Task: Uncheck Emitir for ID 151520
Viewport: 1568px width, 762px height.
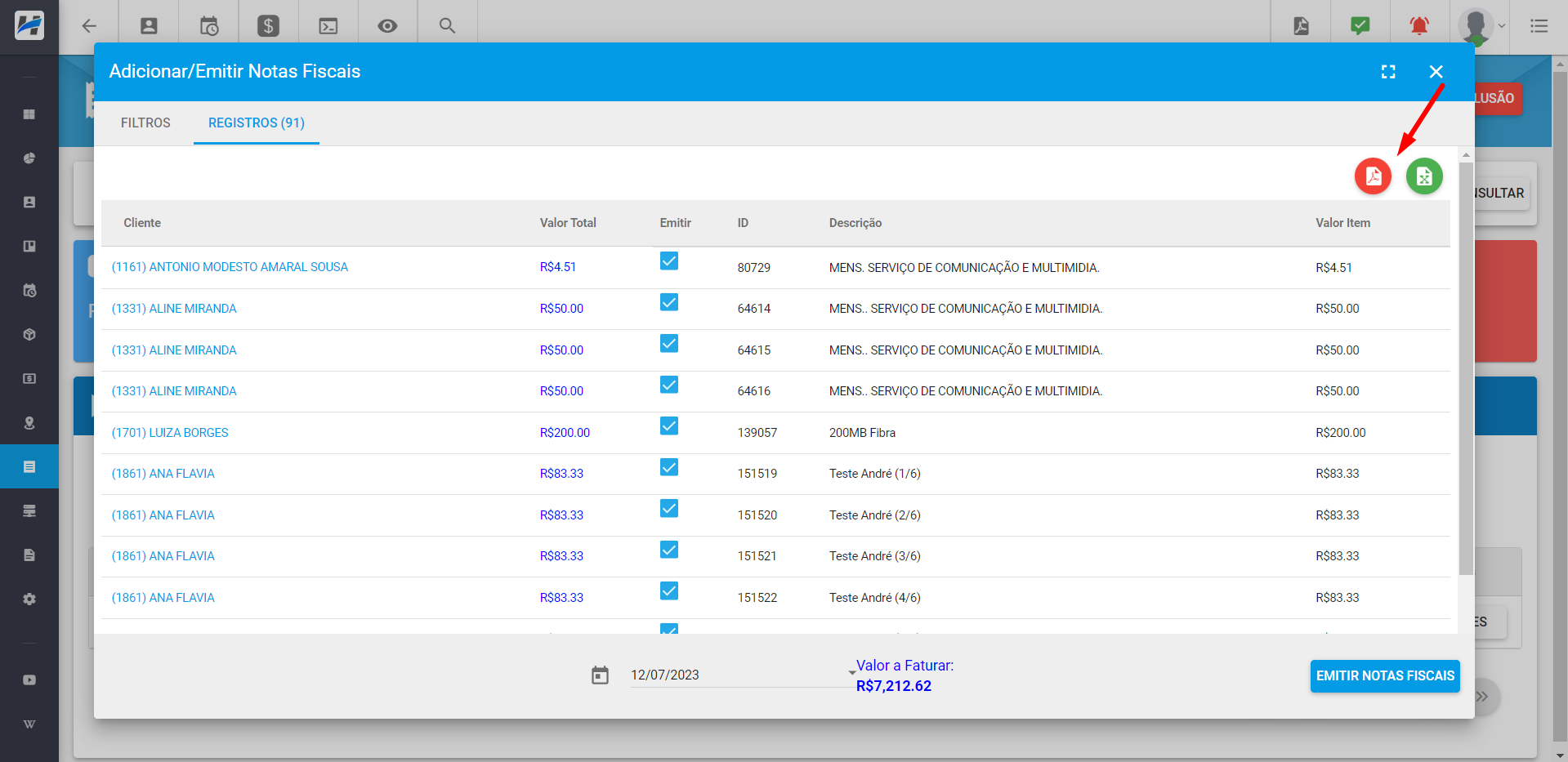Action: click(669, 508)
